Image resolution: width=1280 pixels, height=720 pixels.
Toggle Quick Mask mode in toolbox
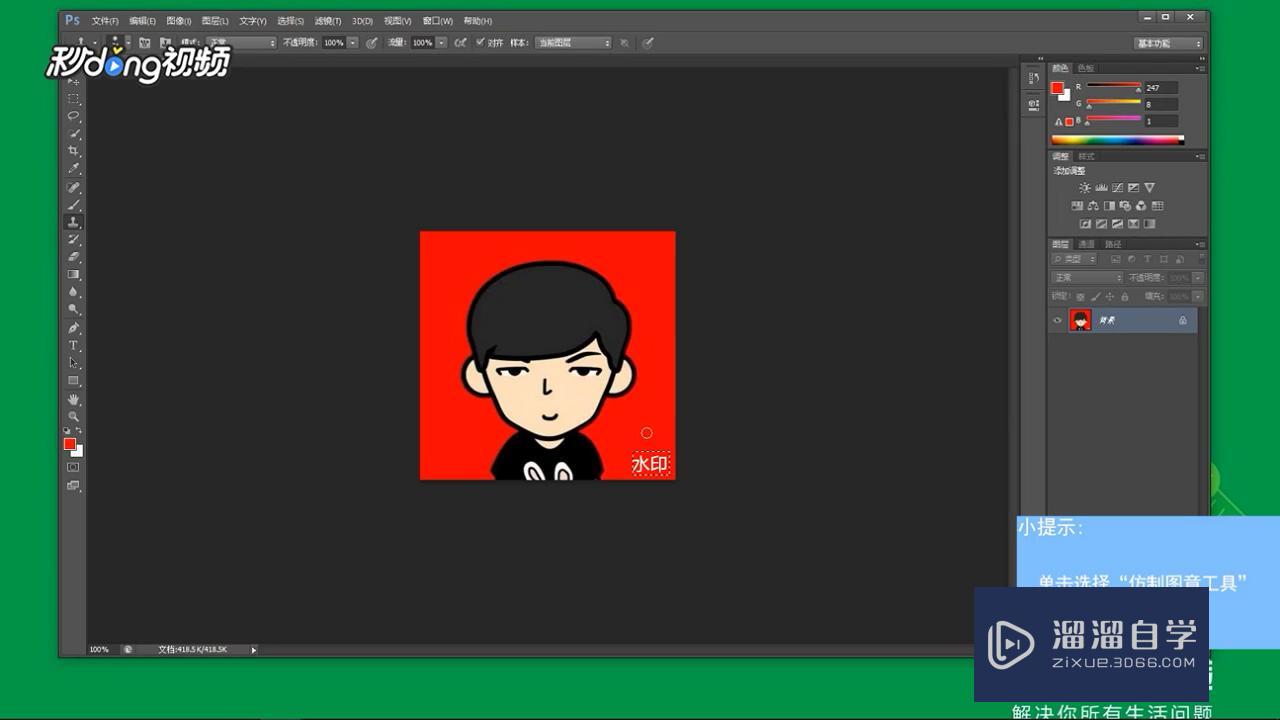pyautogui.click(x=73, y=467)
